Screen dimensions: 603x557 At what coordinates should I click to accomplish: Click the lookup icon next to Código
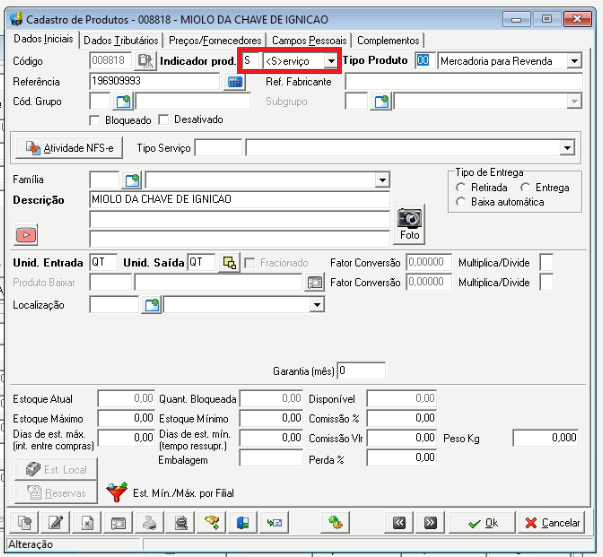(145, 61)
